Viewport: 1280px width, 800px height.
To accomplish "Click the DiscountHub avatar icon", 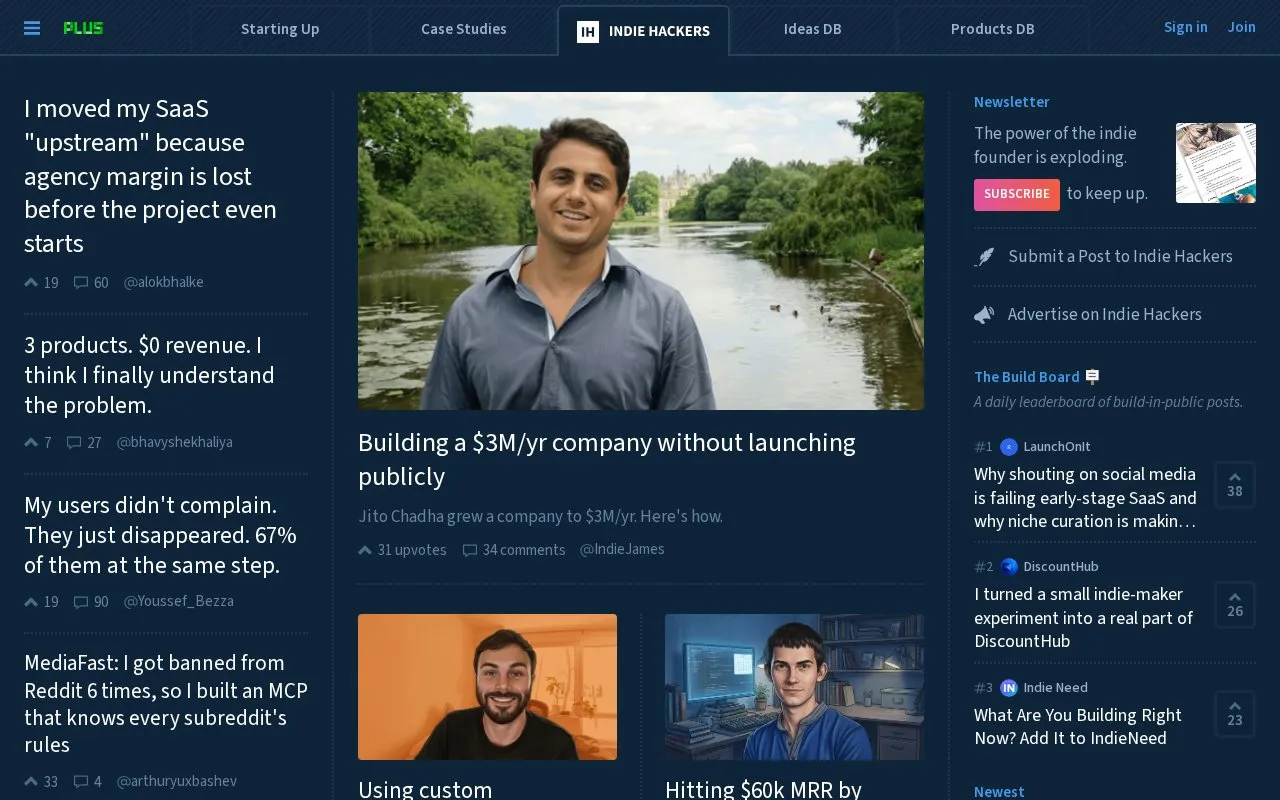I will (1009, 567).
